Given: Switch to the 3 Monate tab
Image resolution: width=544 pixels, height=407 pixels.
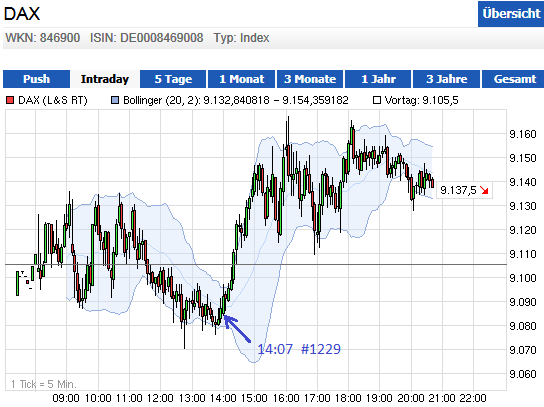Looking at the screenshot, I should pyautogui.click(x=310, y=79).
